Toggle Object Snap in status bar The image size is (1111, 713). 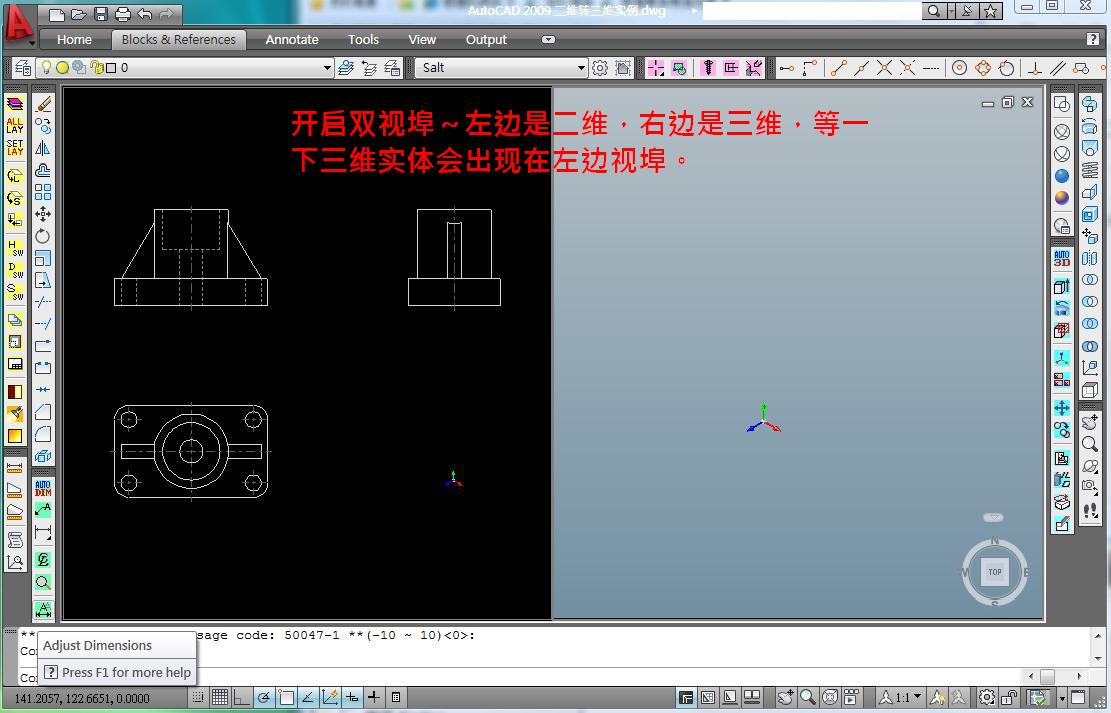tap(286, 697)
